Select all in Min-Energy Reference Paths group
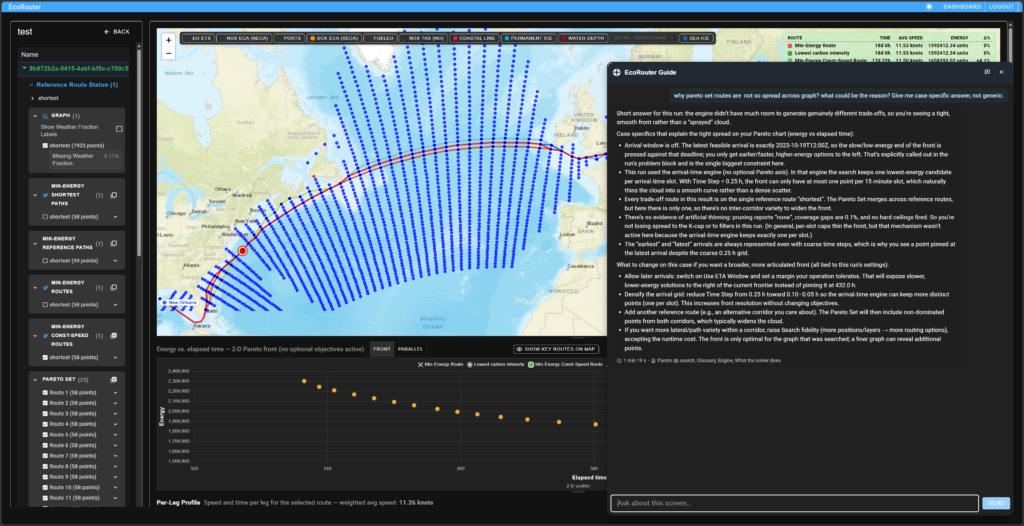 tap(113, 243)
